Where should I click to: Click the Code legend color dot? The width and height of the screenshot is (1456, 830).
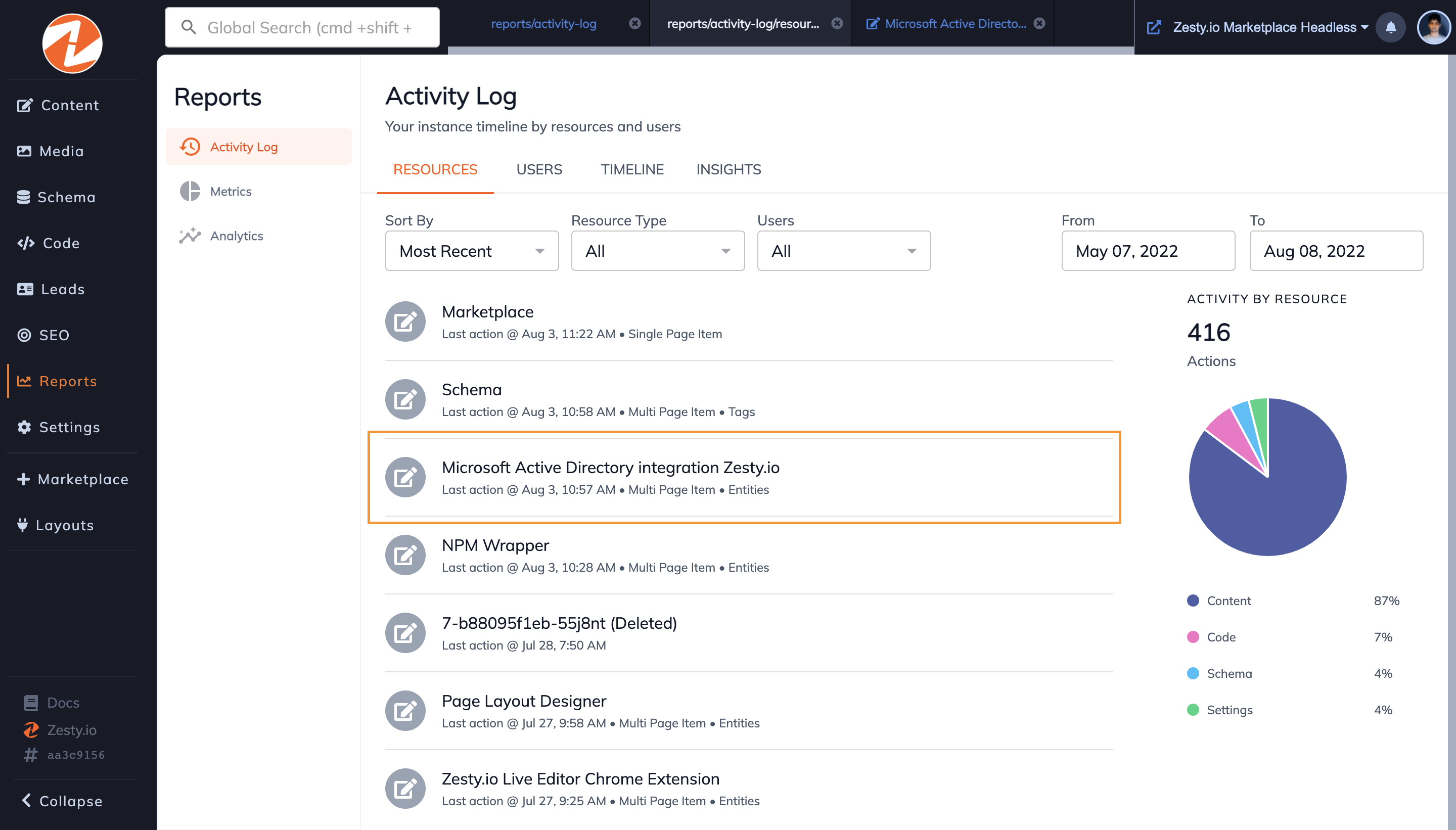(x=1193, y=637)
